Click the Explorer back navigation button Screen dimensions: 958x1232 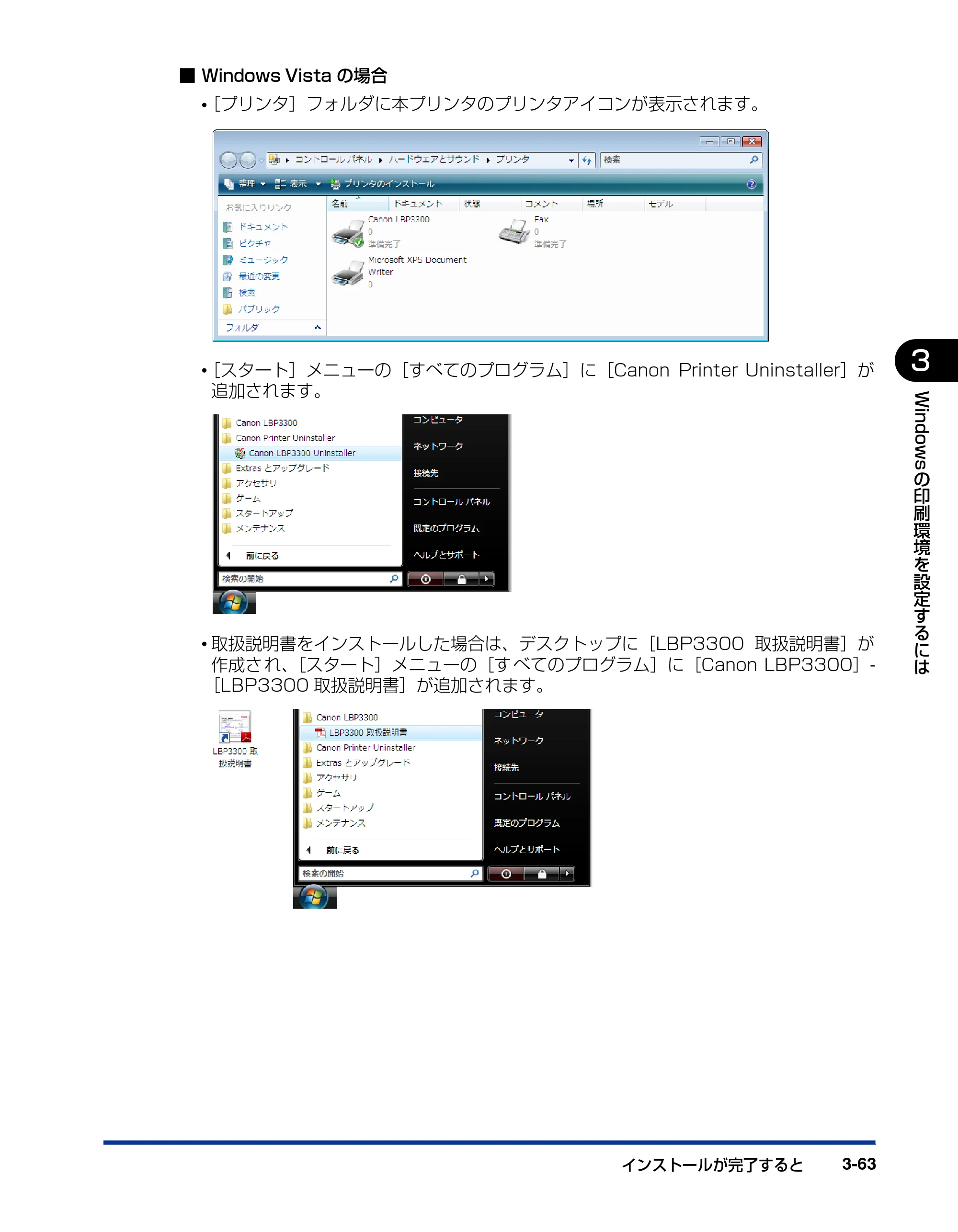pyautogui.click(x=228, y=160)
